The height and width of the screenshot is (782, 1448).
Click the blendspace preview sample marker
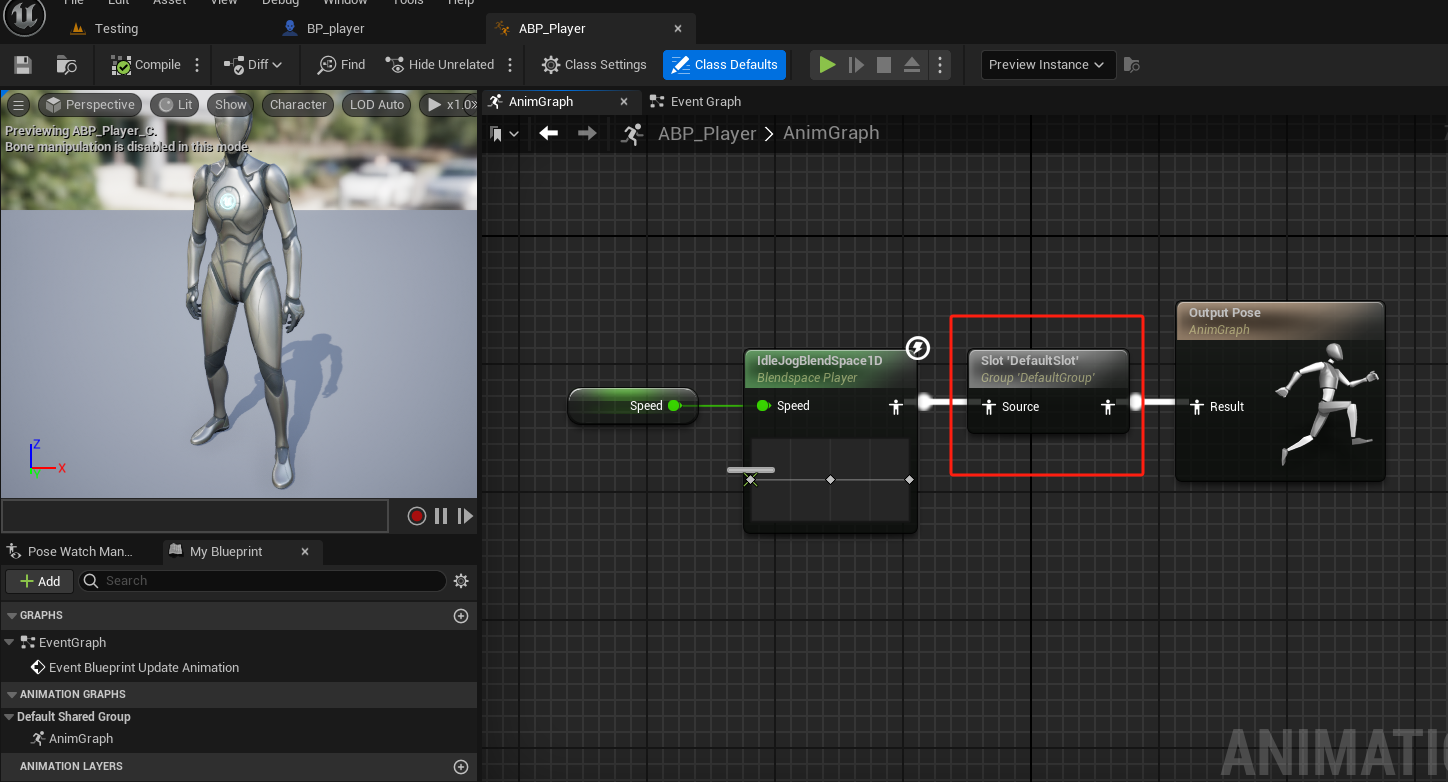click(750, 480)
